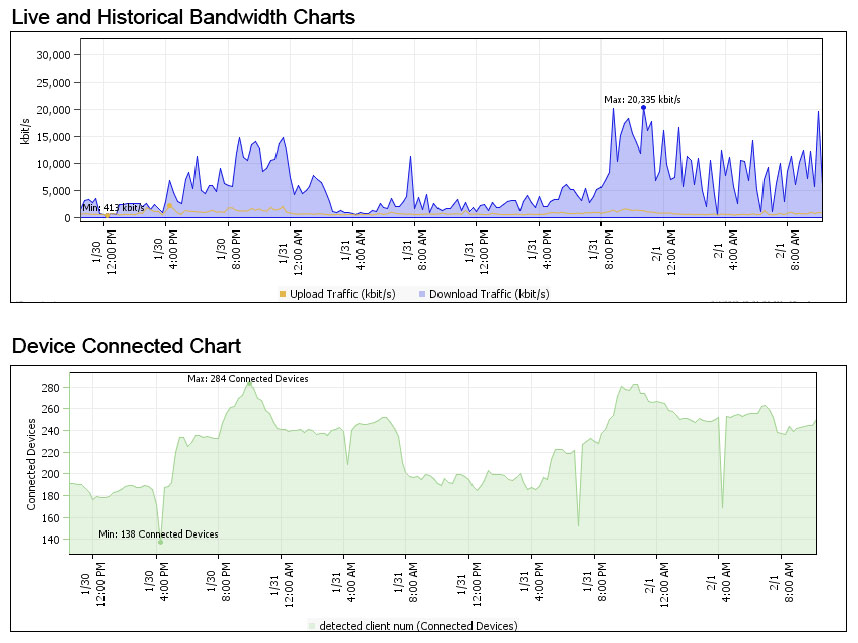
Task: Click the green detected client num swatch
Action: (x=312, y=626)
